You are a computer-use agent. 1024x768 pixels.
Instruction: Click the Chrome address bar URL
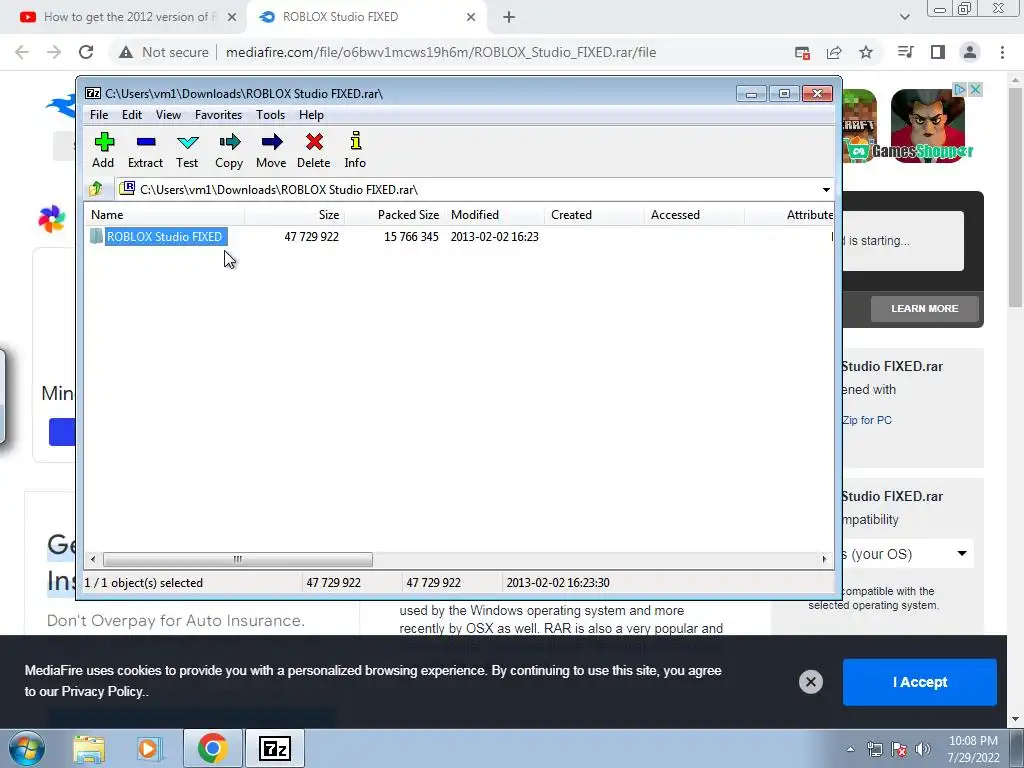pyautogui.click(x=441, y=52)
